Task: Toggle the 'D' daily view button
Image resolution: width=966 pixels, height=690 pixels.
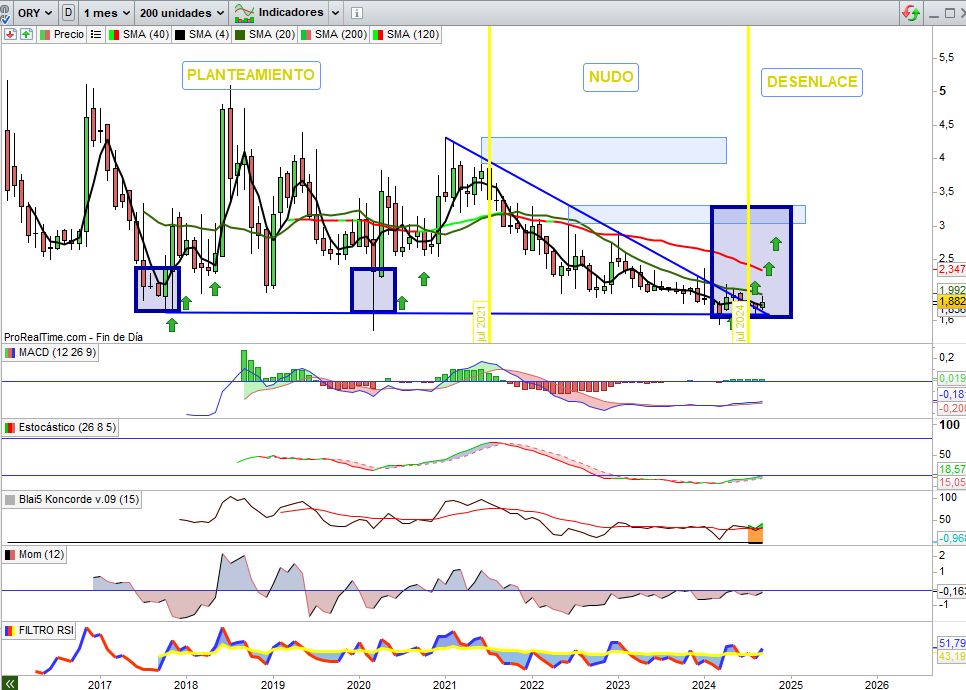Action: coord(68,12)
